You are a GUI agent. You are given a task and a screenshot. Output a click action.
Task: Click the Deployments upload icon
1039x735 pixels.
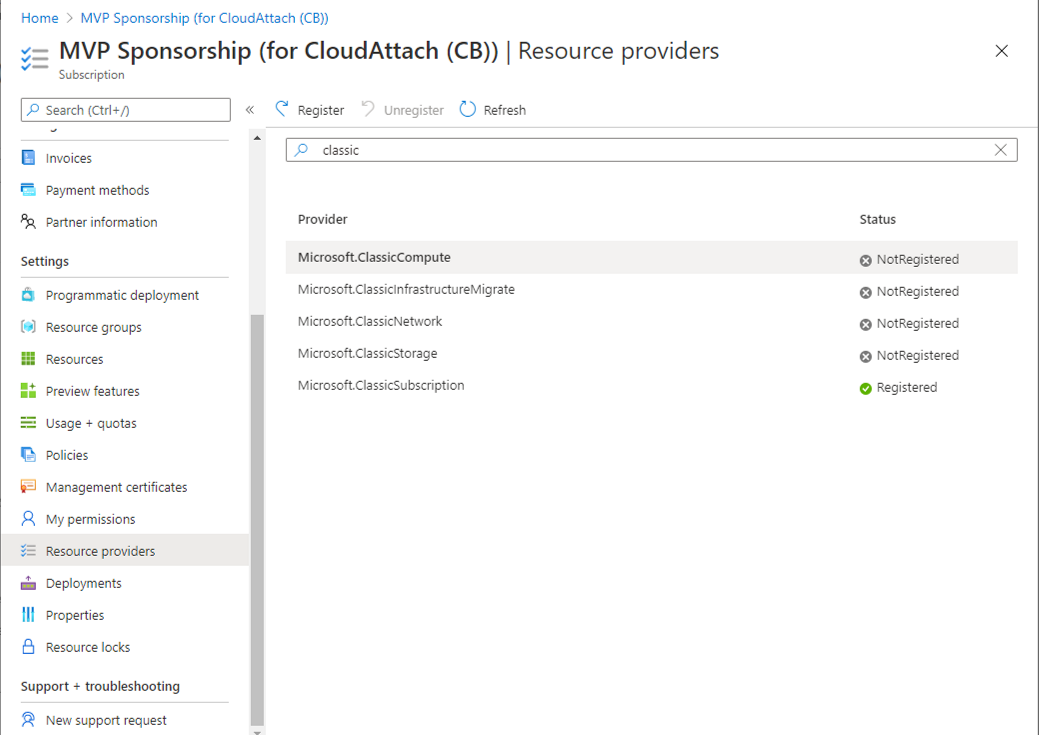point(28,583)
